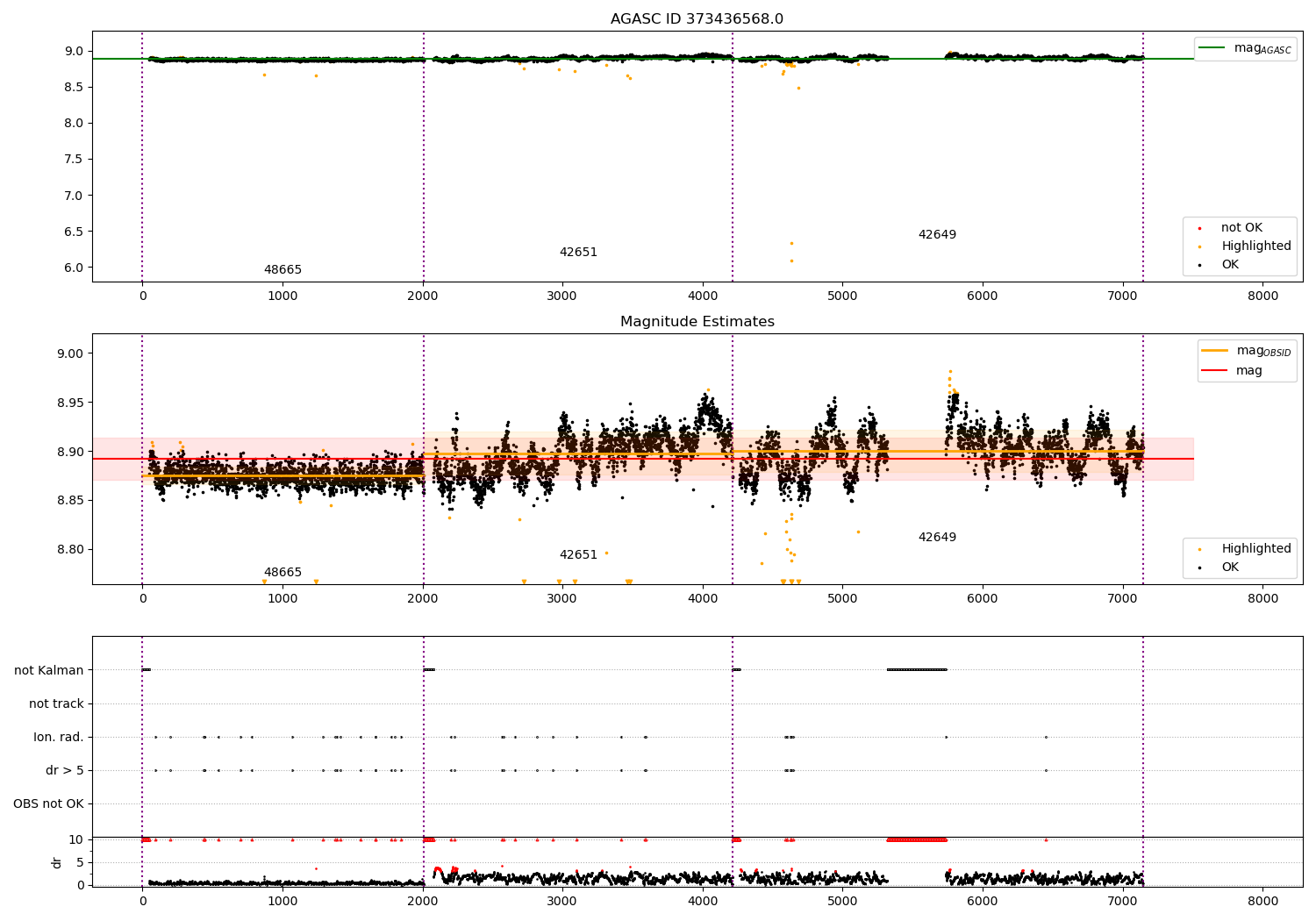Click the orange line sample beside mag OBSID

pos(1214,351)
